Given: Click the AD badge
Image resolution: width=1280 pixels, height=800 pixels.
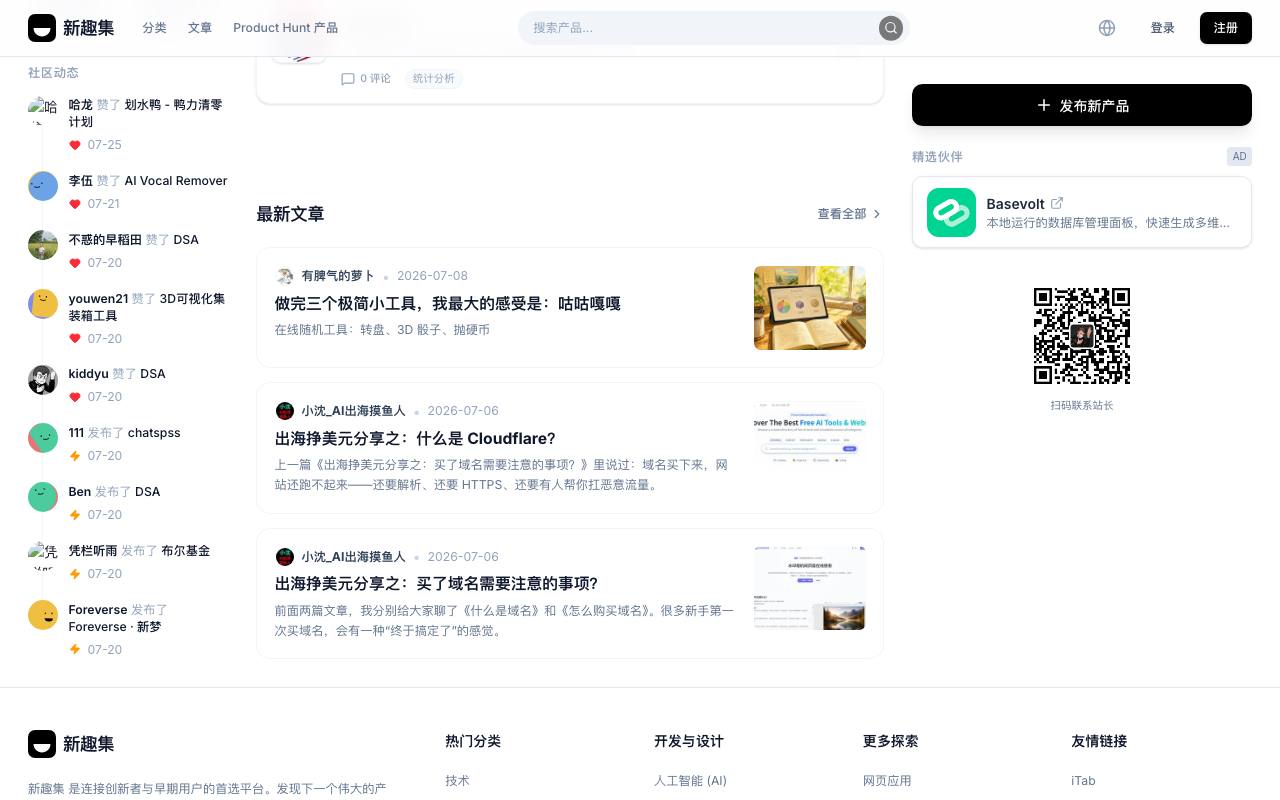Looking at the screenshot, I should tap(1239, 156).
